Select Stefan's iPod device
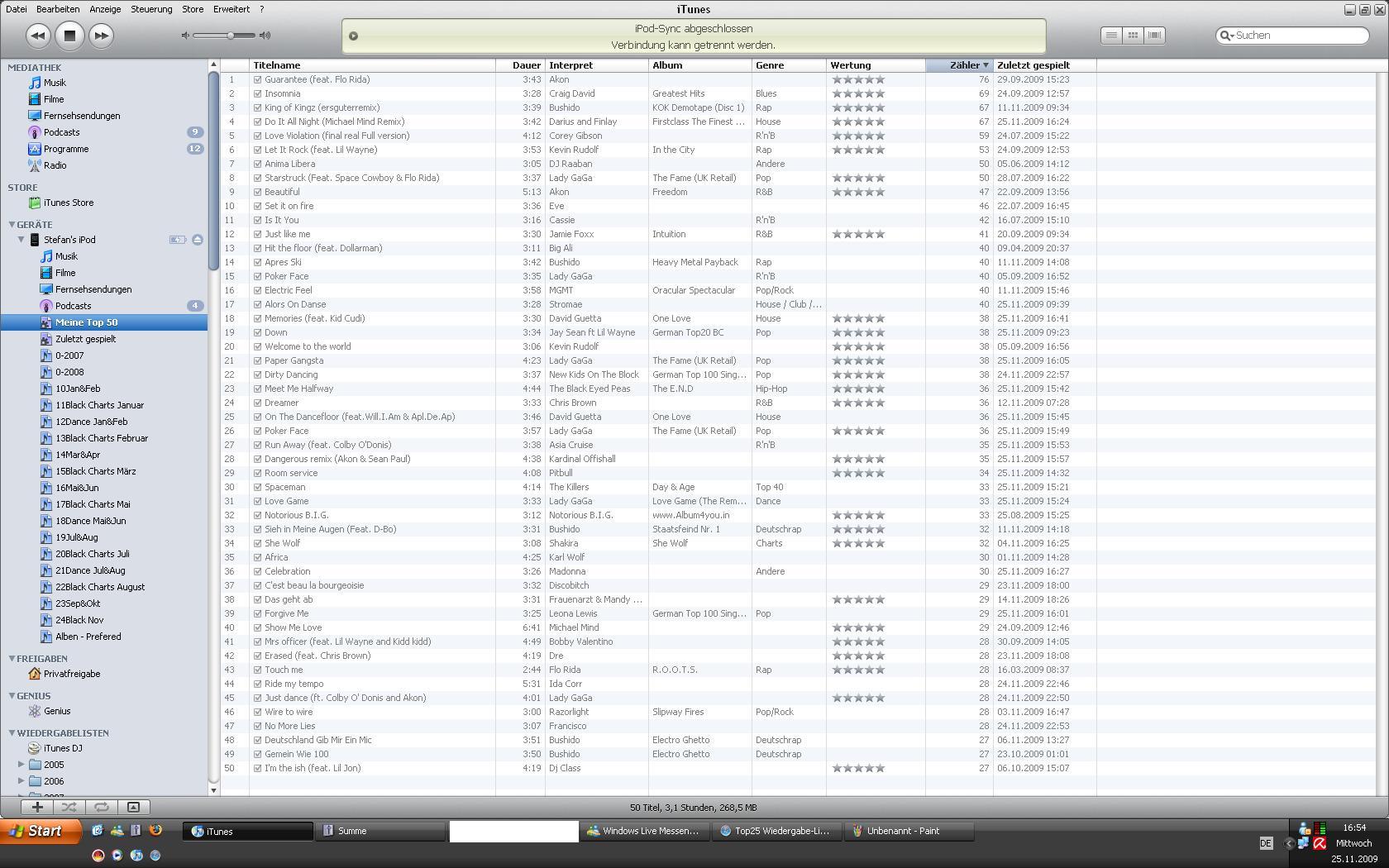 [69, 240]
